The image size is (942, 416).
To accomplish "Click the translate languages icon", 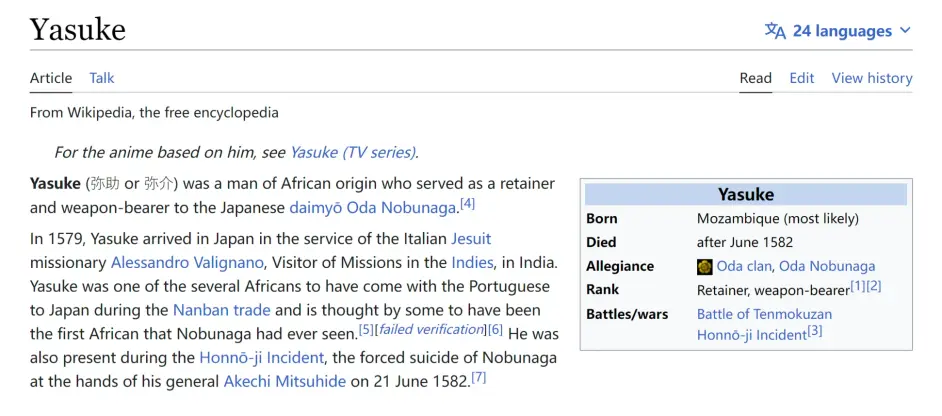I will [x=775, y=31].
